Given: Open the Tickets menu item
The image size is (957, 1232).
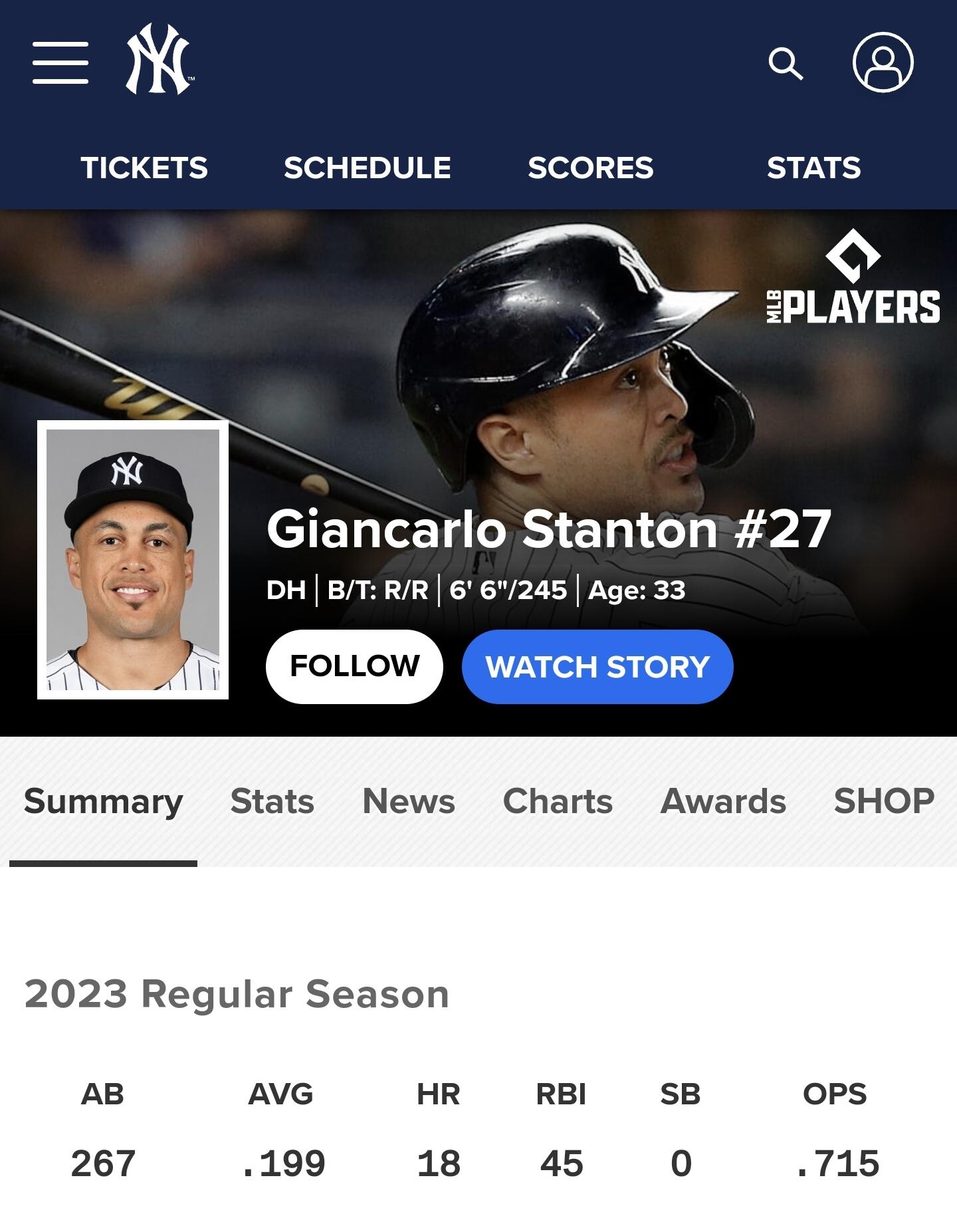Looking at the screenshot, I should click(144, 168).
